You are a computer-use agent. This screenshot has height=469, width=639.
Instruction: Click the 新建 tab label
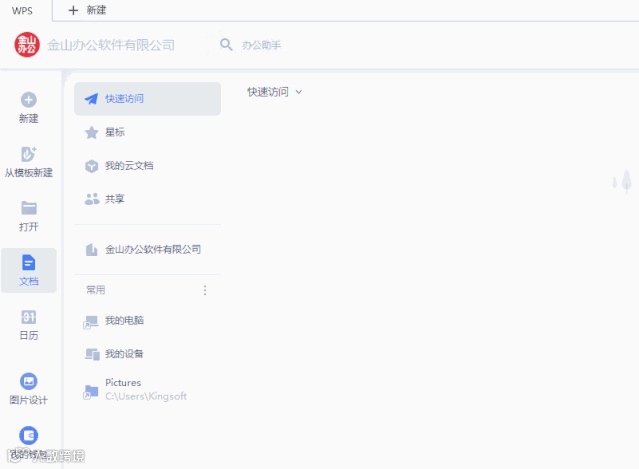pos(96,10)
